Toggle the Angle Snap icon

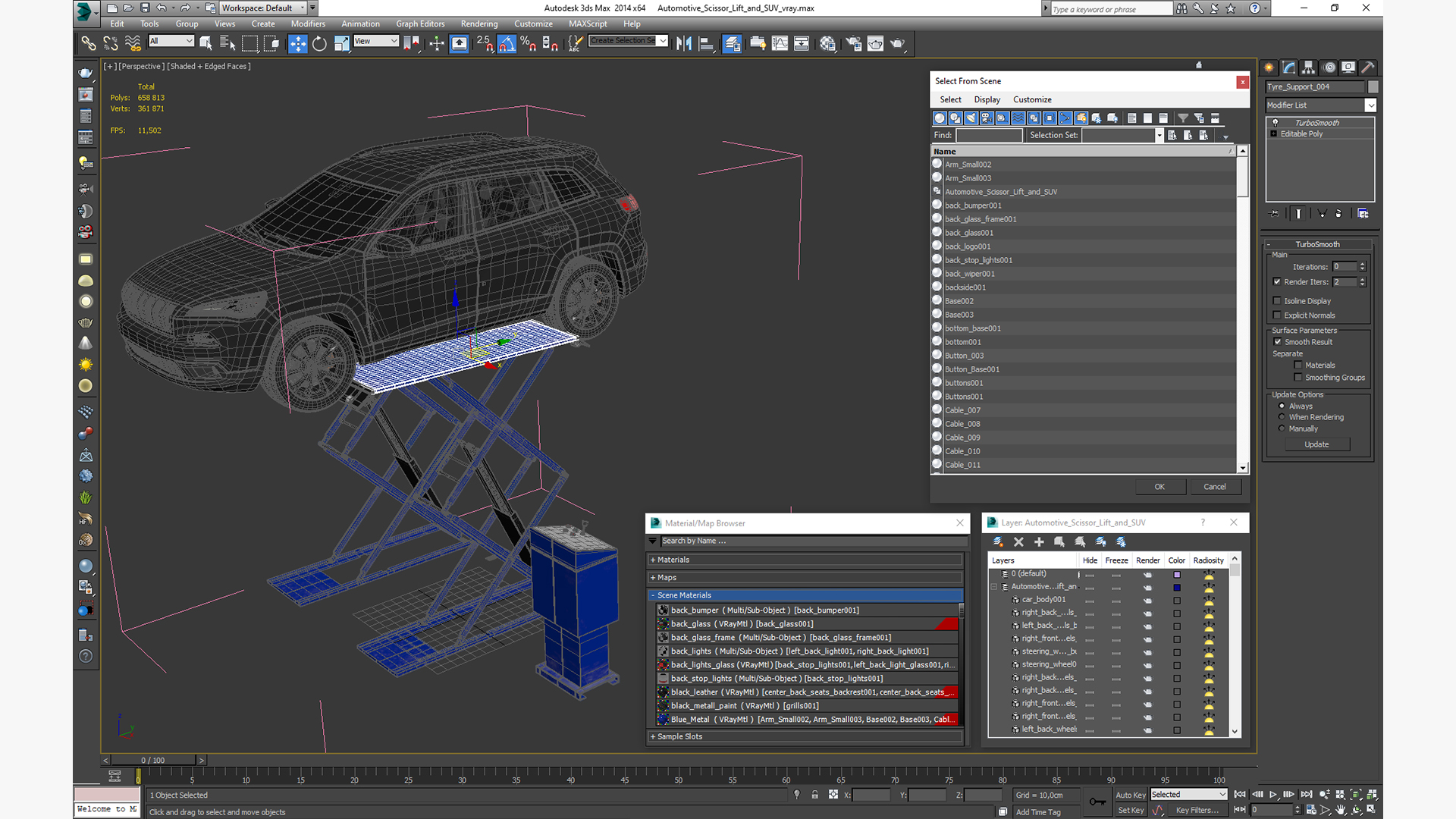pos(507,43)
